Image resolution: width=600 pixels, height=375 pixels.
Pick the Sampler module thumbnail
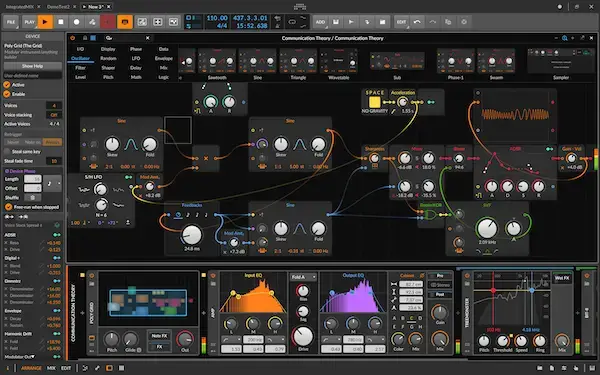561,61
